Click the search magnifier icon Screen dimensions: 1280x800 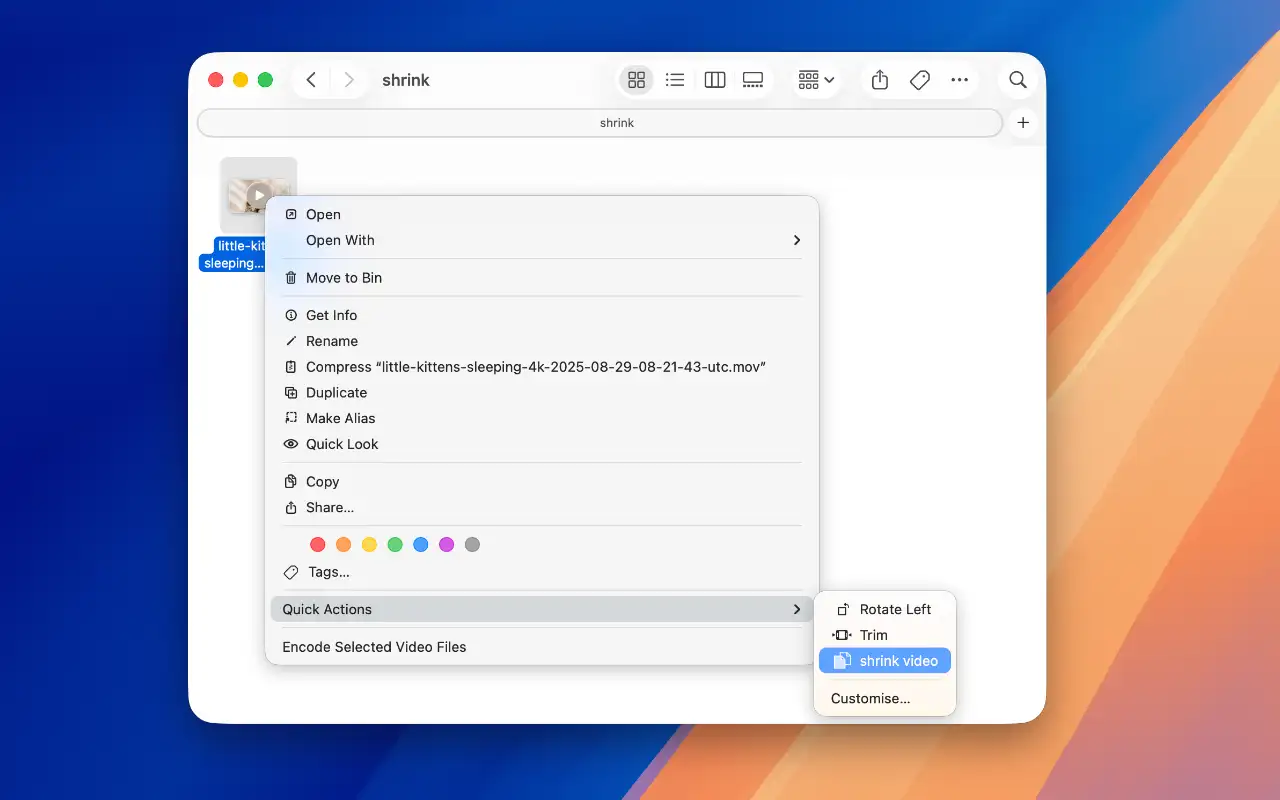pos(1017,79)
